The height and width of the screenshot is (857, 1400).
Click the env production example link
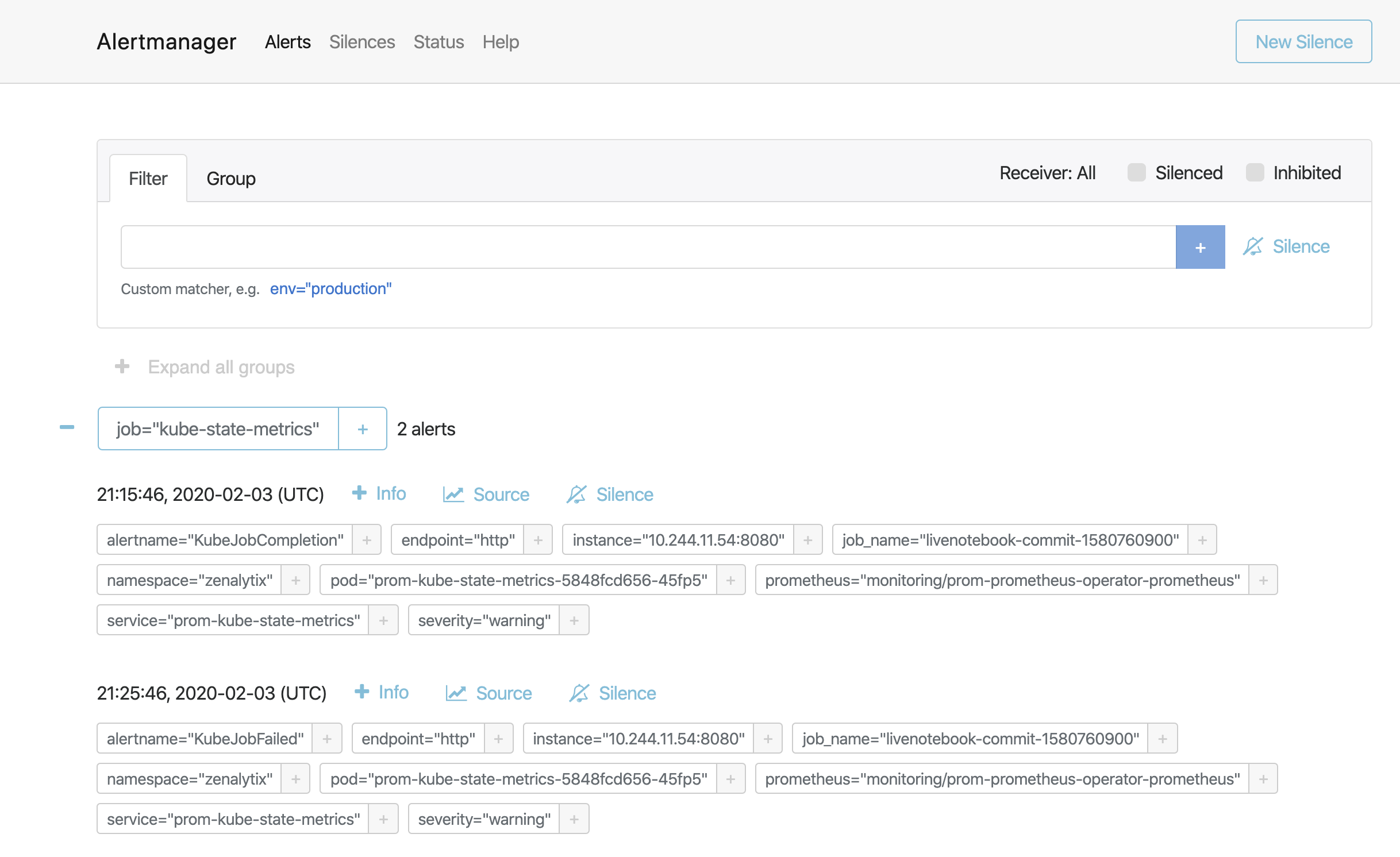[x=330, y=288]
